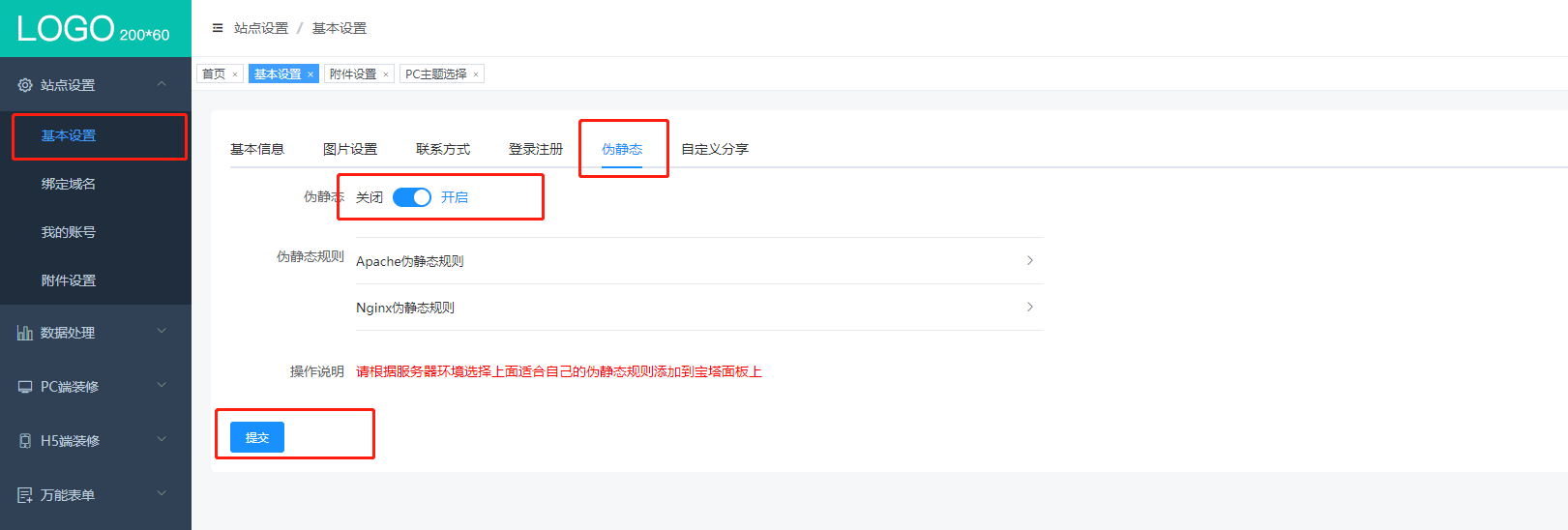The image size is (1568, 530).
Task: Toggle the 伪静态 on/off switch
Action: click(x=412, y=197)
